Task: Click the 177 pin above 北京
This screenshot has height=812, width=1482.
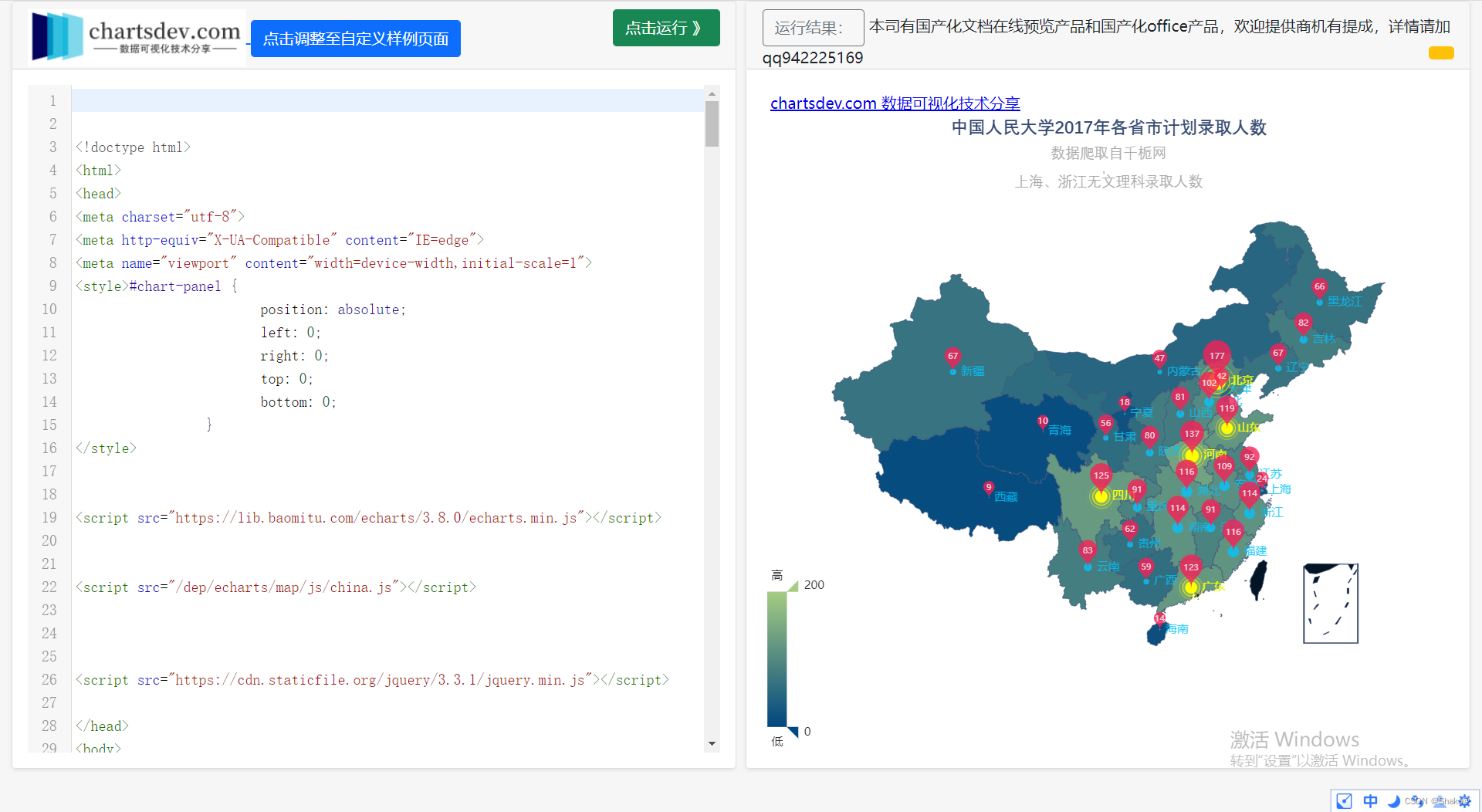Action: coord(1217,356)
